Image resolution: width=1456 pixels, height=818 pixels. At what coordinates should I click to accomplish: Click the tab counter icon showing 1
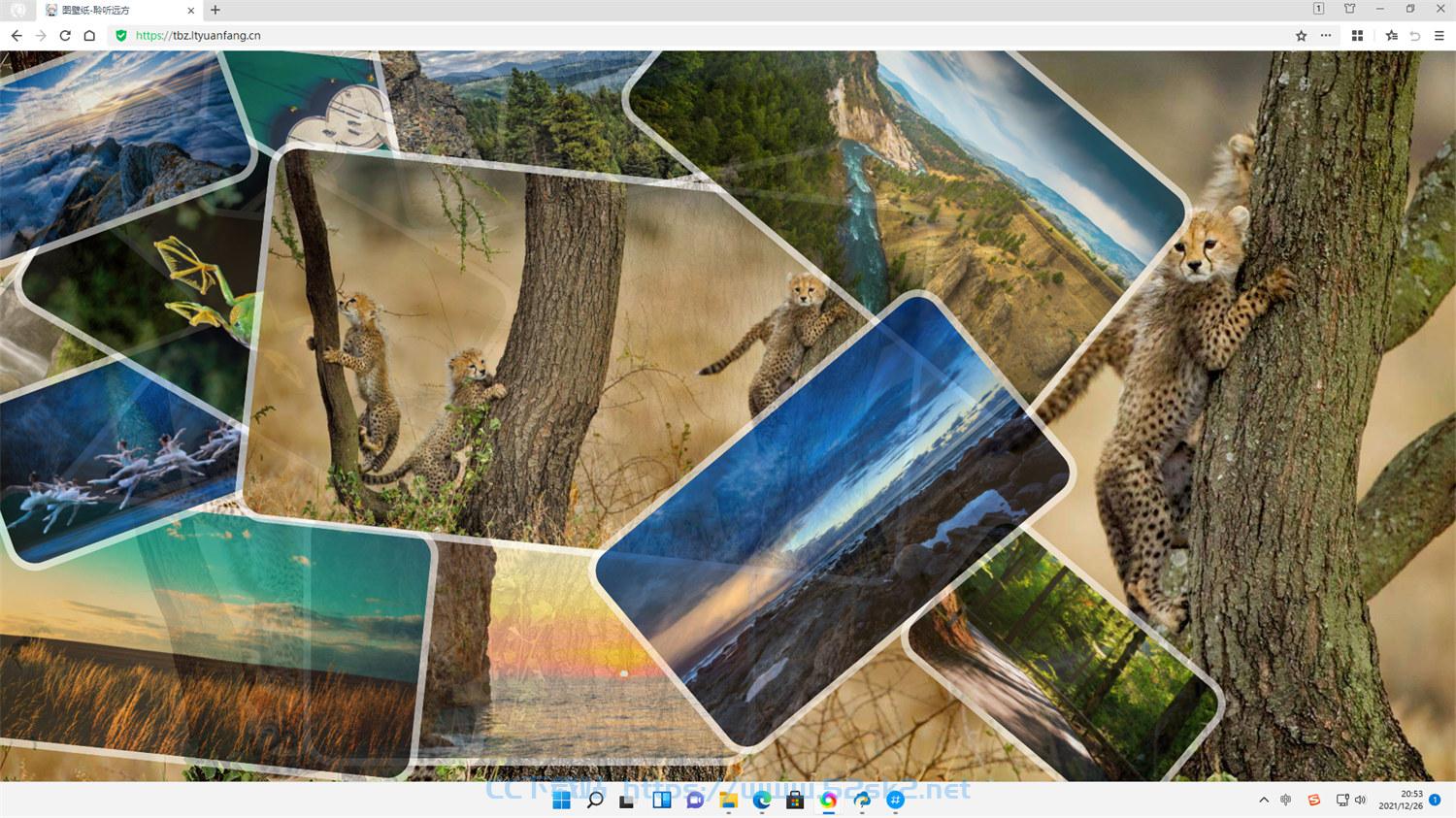click(1318, 9)
